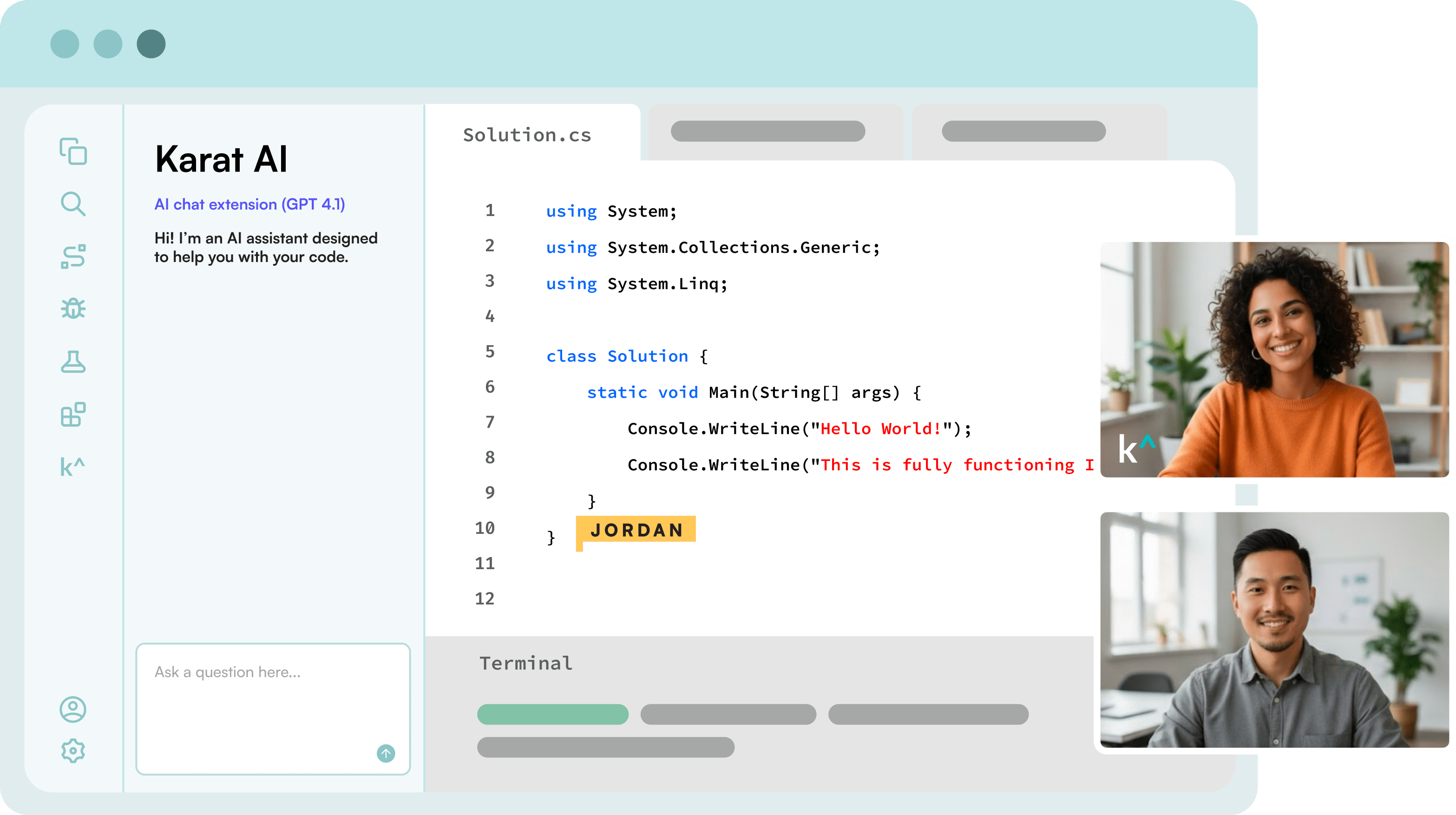Image resolution: width=1456 pixels, height=815 pixels.
Task: Select the second editor tab placeholder
Action: coord(767,131)
